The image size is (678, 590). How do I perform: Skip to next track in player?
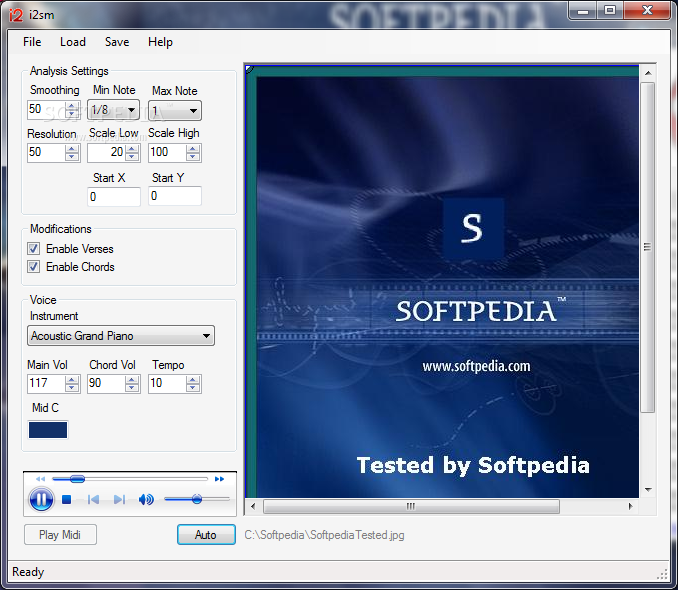(119, 500)
